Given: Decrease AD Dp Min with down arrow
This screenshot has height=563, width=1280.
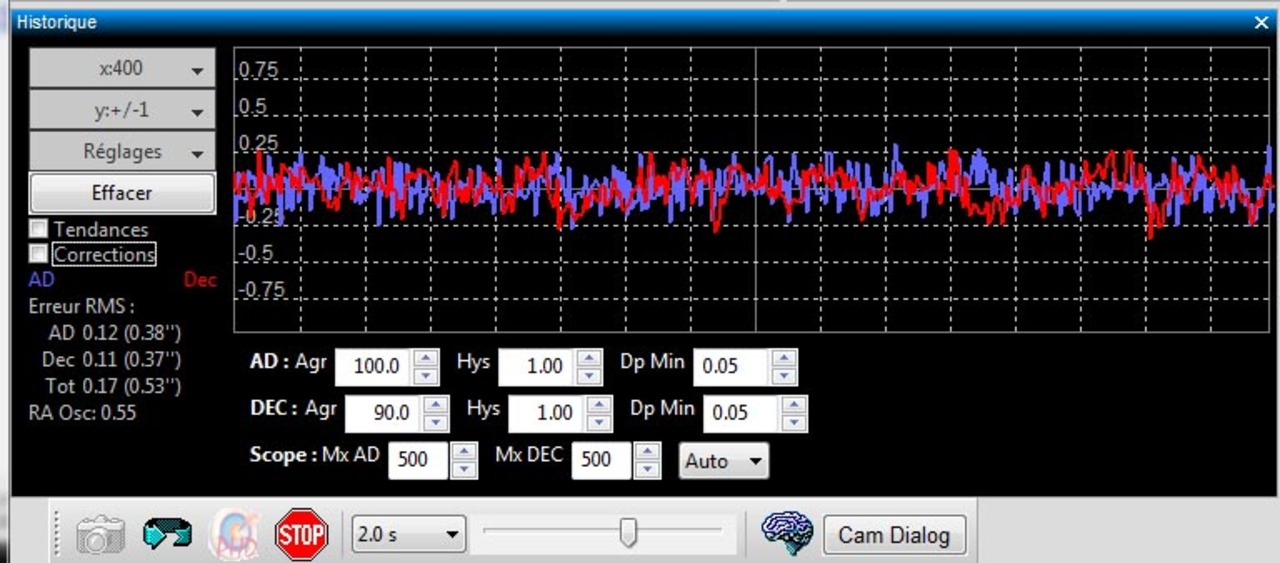Looking at the screenshot, I should [x=784, y=376].
